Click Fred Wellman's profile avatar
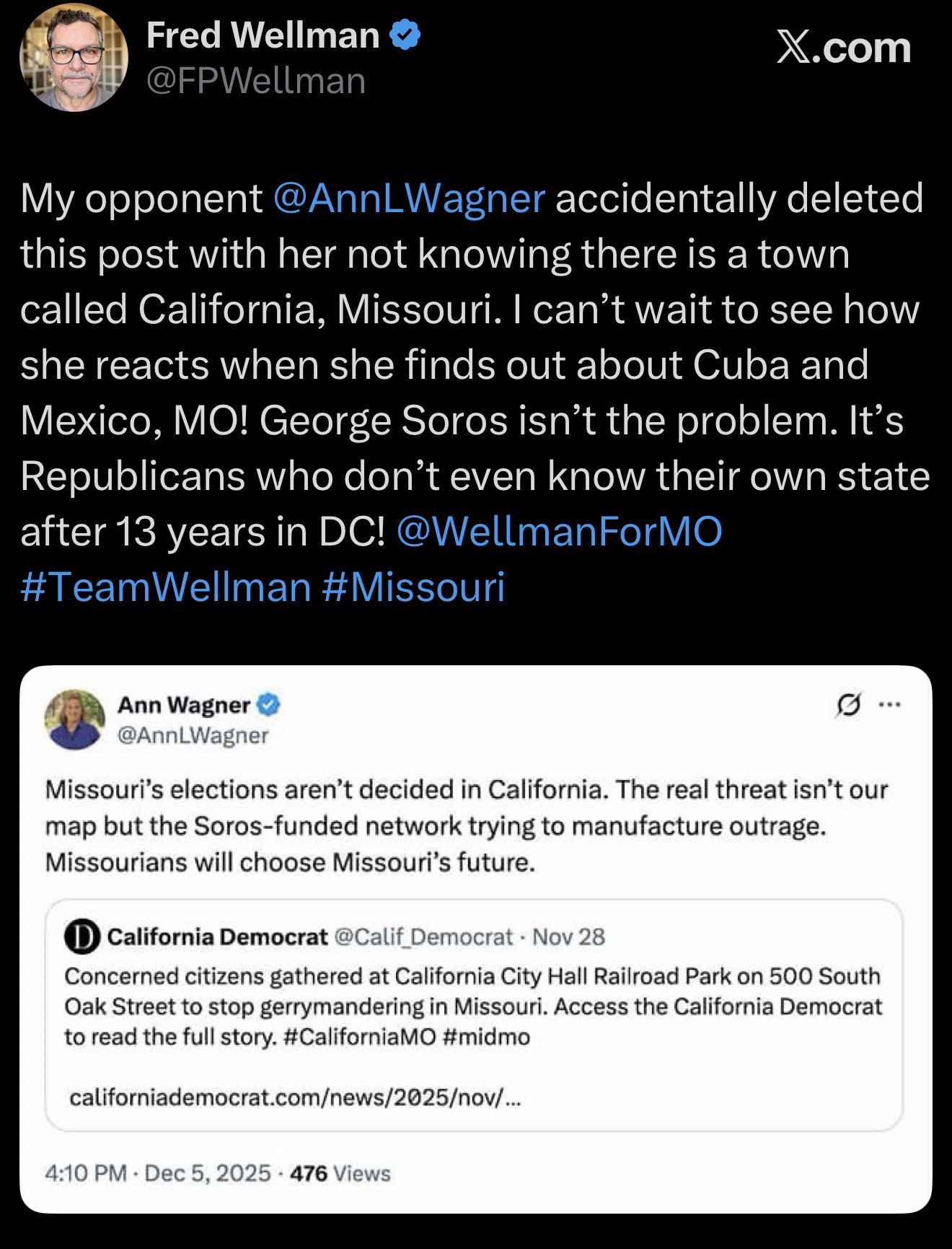The height and width of the screenshot is (1249, 952). coord(74,57)
